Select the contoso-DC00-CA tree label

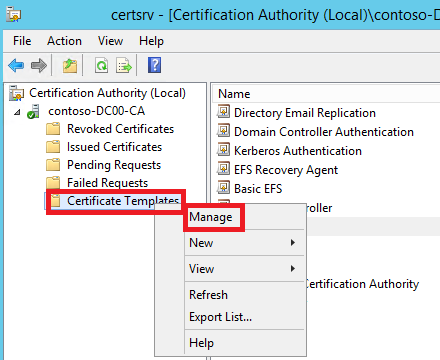[97, 111]
